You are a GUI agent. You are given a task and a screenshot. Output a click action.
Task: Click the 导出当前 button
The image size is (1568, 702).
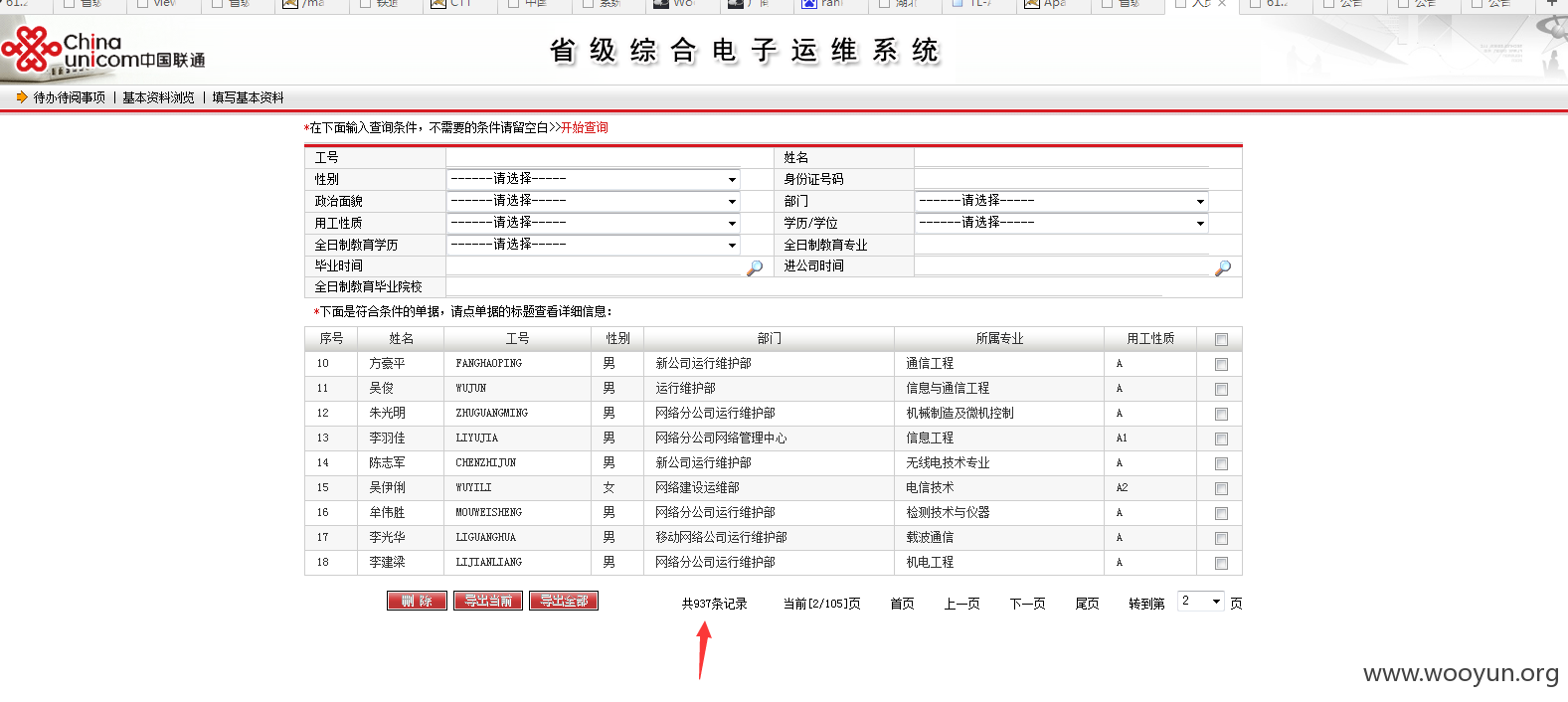click(488, 601)
